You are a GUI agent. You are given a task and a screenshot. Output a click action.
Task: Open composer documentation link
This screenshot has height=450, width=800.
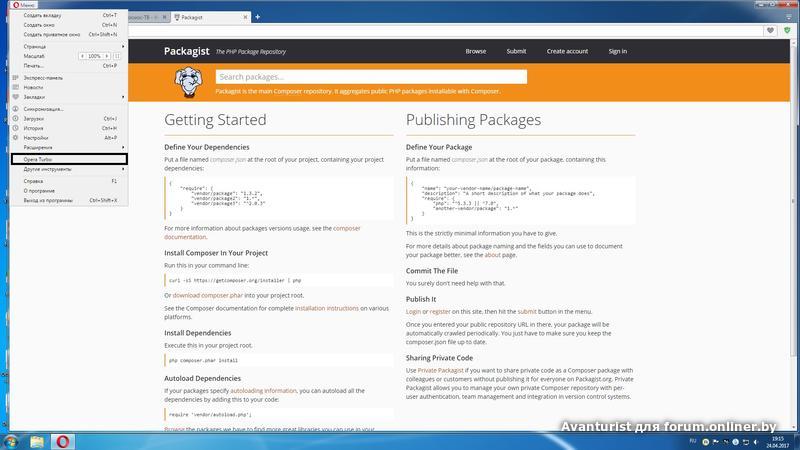coord(262,233)
